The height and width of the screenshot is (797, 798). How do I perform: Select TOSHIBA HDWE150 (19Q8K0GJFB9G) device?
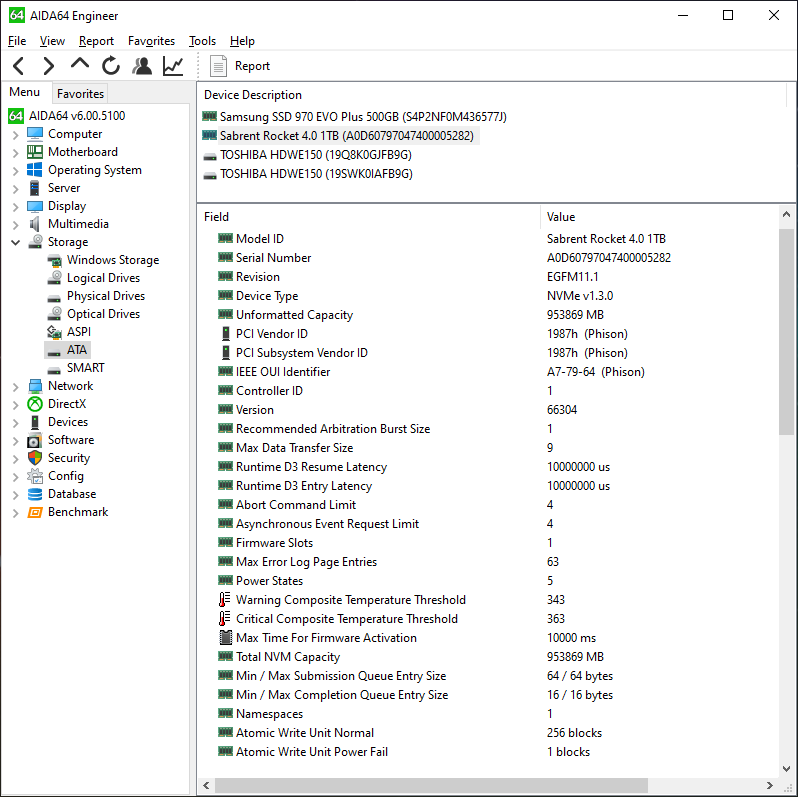pos(316,155)
